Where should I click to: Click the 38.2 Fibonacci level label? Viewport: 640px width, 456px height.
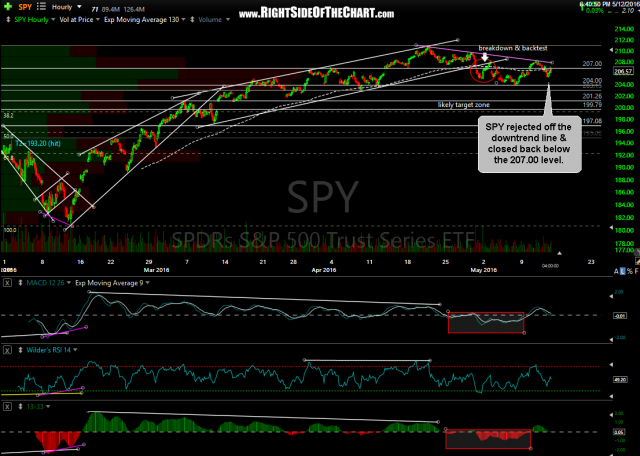coord(8,116)
